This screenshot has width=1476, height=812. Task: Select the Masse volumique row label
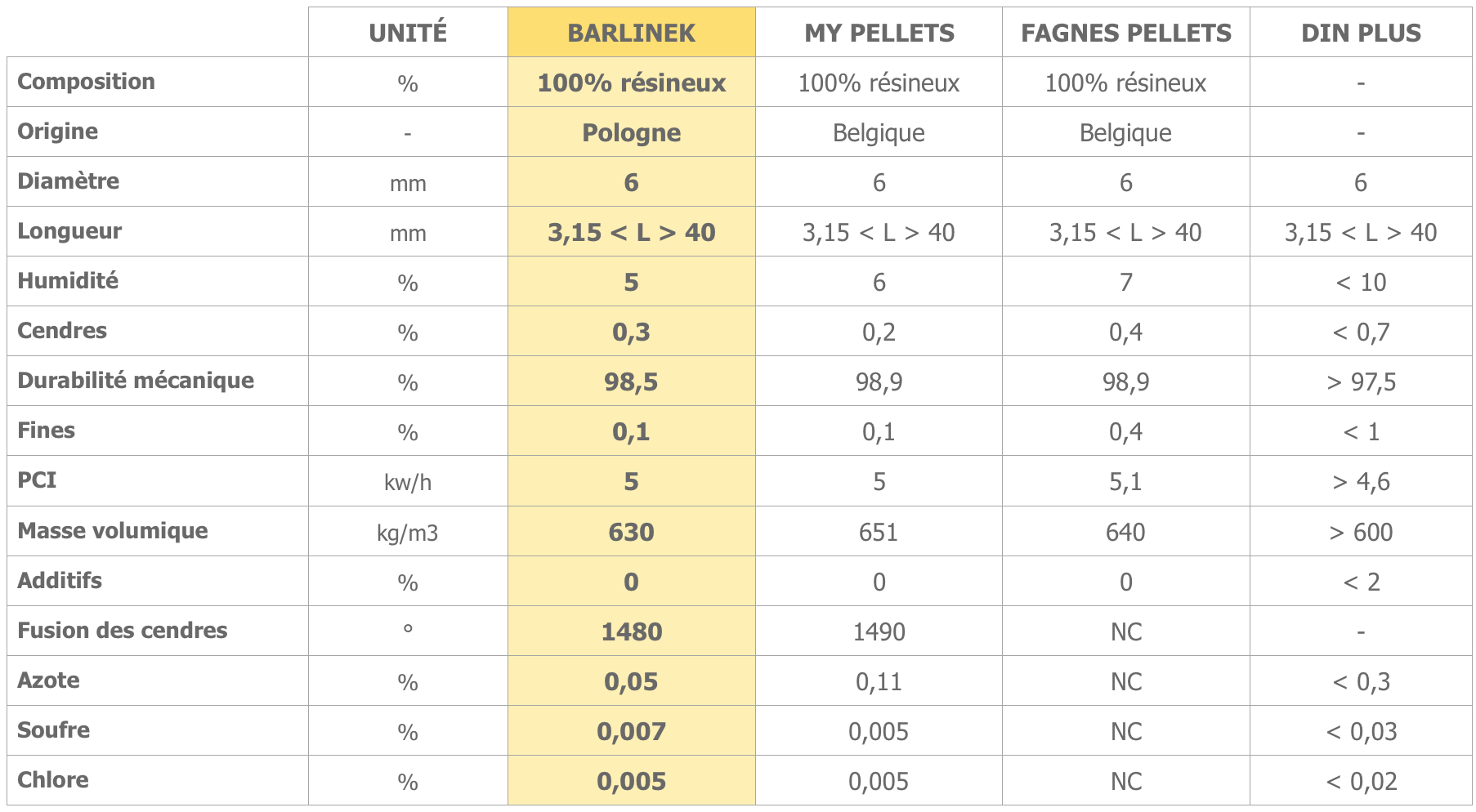click(113, 531)
